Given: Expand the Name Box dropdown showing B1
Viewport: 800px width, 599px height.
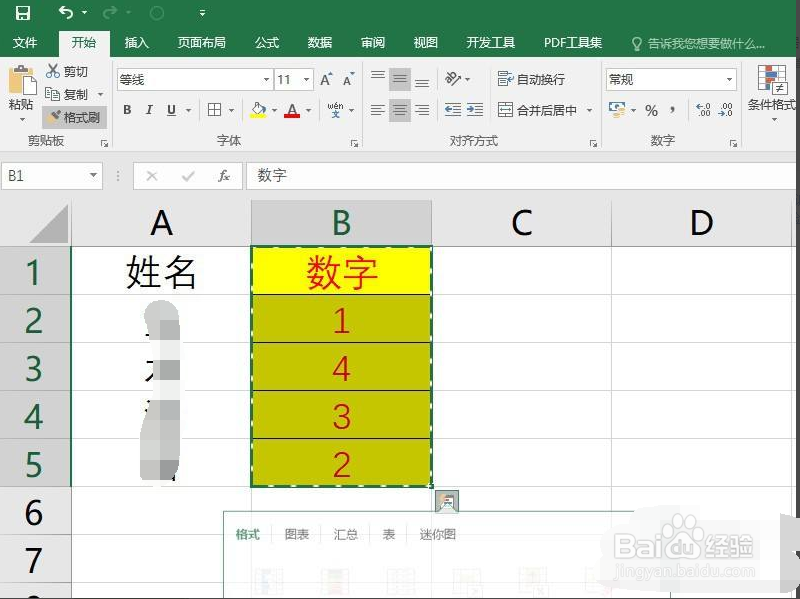Looking at the screenshot, I should (x=92, y=175).
